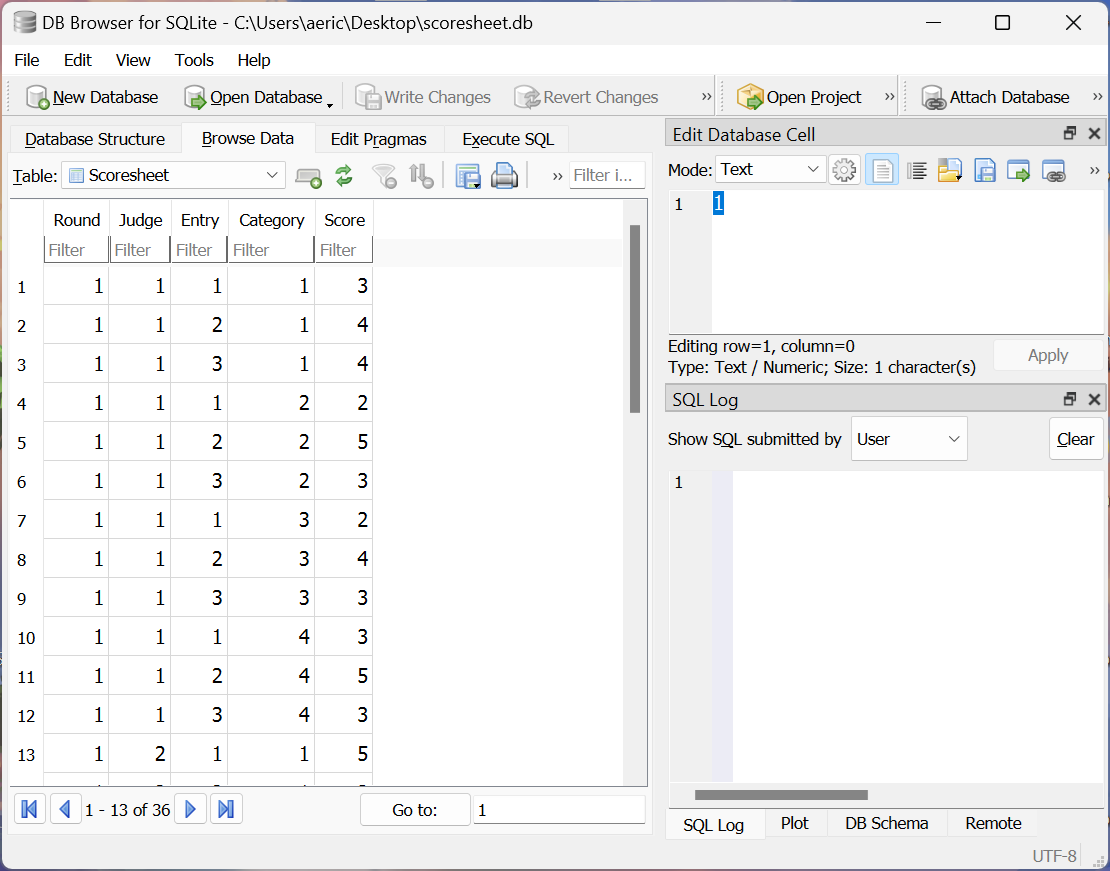Undock the Edit Database Cell panel
Viewport: 1110px width, 871px height.
coord(1070,133)
